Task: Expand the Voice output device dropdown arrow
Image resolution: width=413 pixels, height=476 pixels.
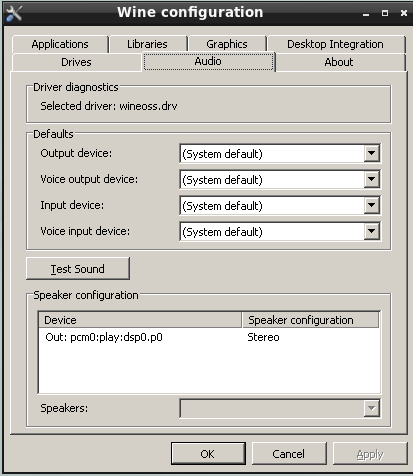Action: (371, 180)
